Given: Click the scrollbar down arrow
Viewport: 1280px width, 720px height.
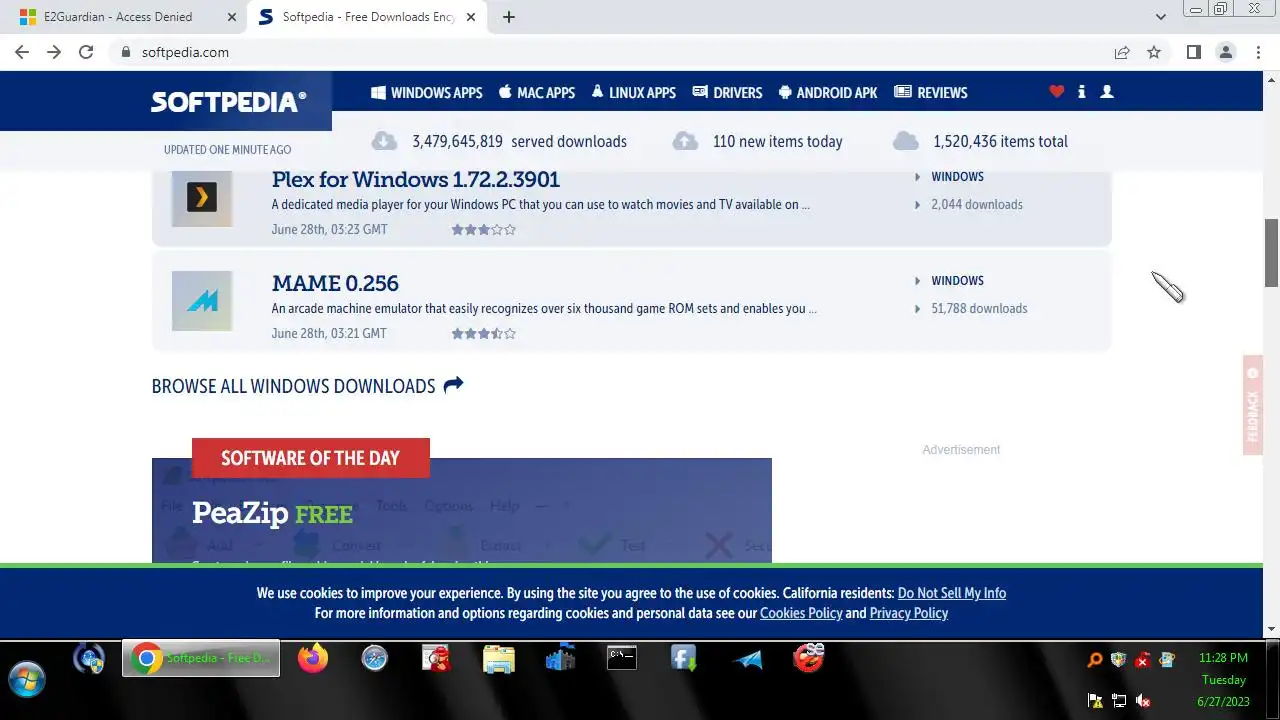Looking at the screenshot, I should (x=1272, y=629).
